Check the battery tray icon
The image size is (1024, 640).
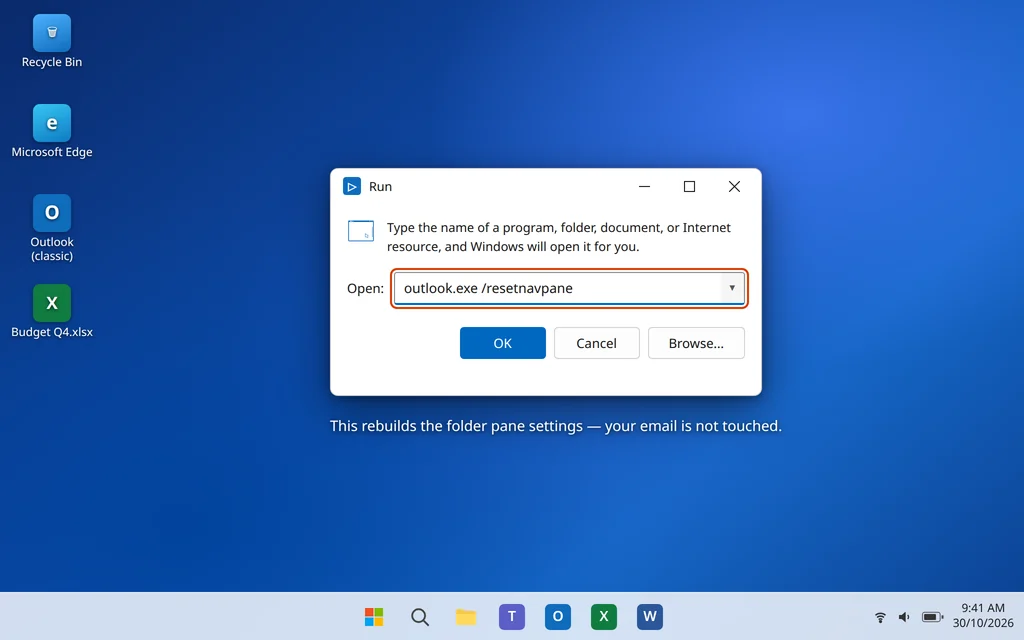pos(932,616)
